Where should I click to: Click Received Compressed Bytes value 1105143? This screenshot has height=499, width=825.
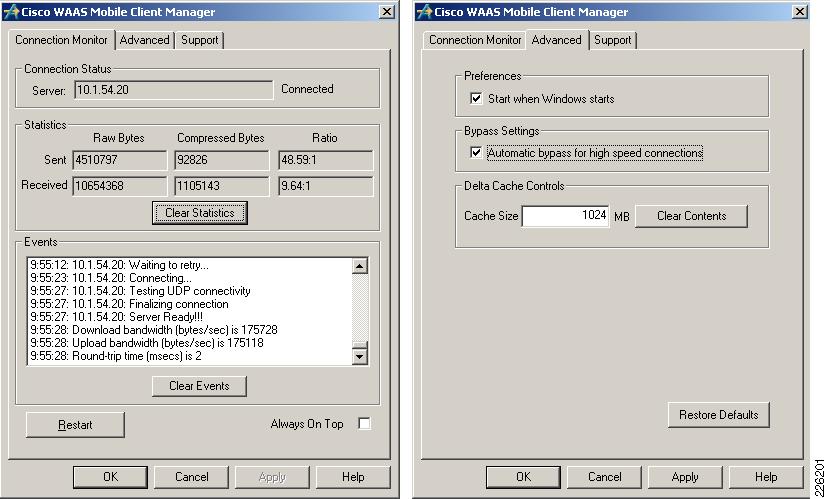click(x=222, y=186)
